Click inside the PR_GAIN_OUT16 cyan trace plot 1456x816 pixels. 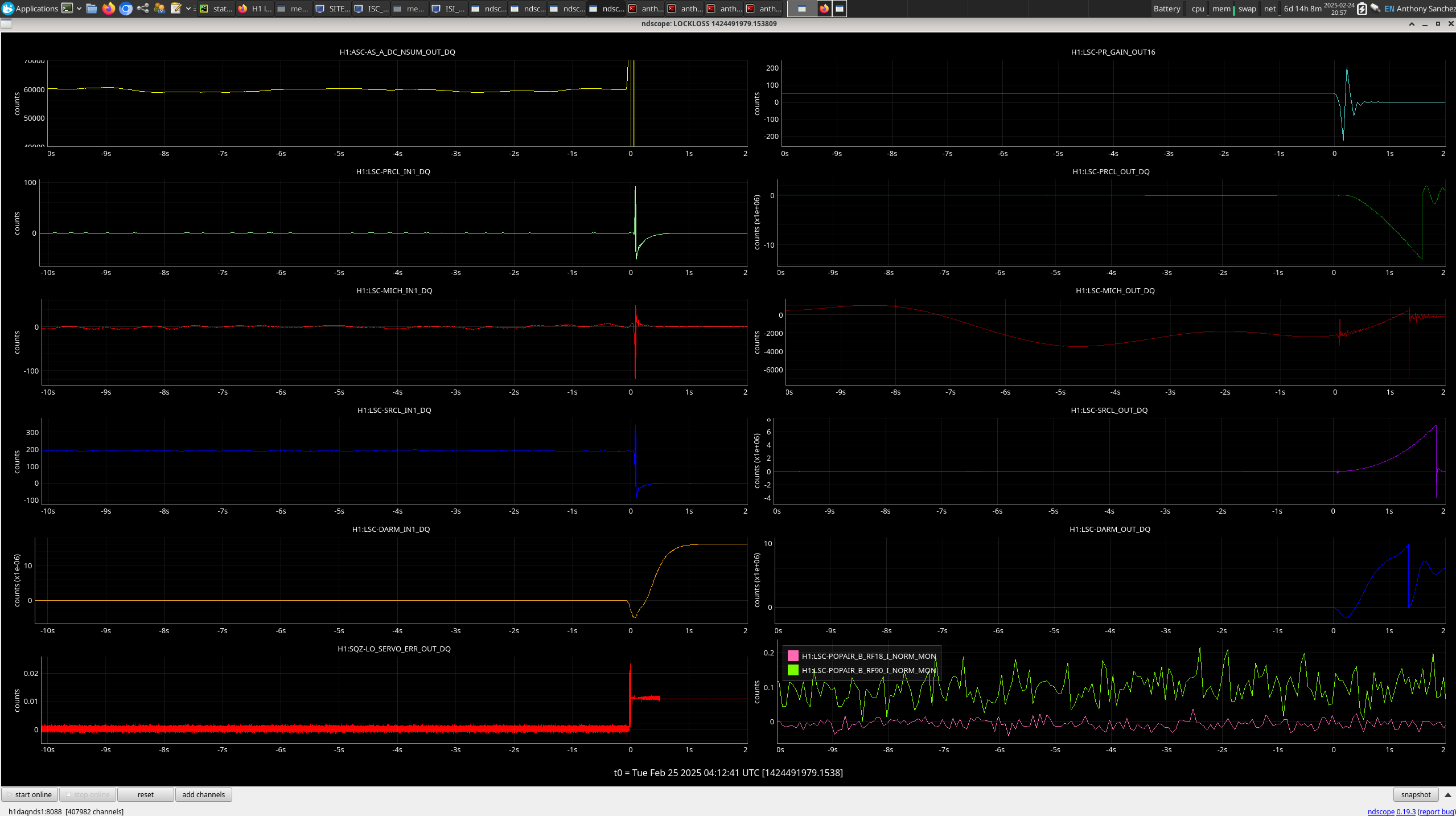click(1113, 103)
